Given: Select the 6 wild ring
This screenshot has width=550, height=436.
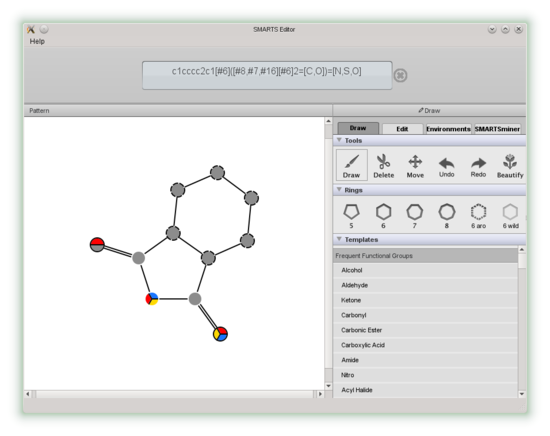Looking at the screenshot, I should point(510,215).
